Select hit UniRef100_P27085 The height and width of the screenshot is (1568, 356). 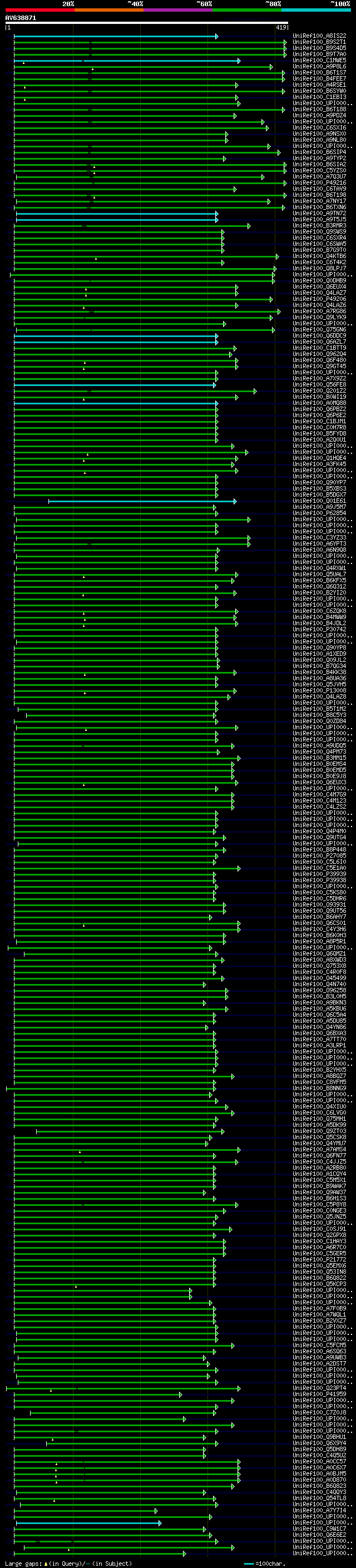coord(319,856)
